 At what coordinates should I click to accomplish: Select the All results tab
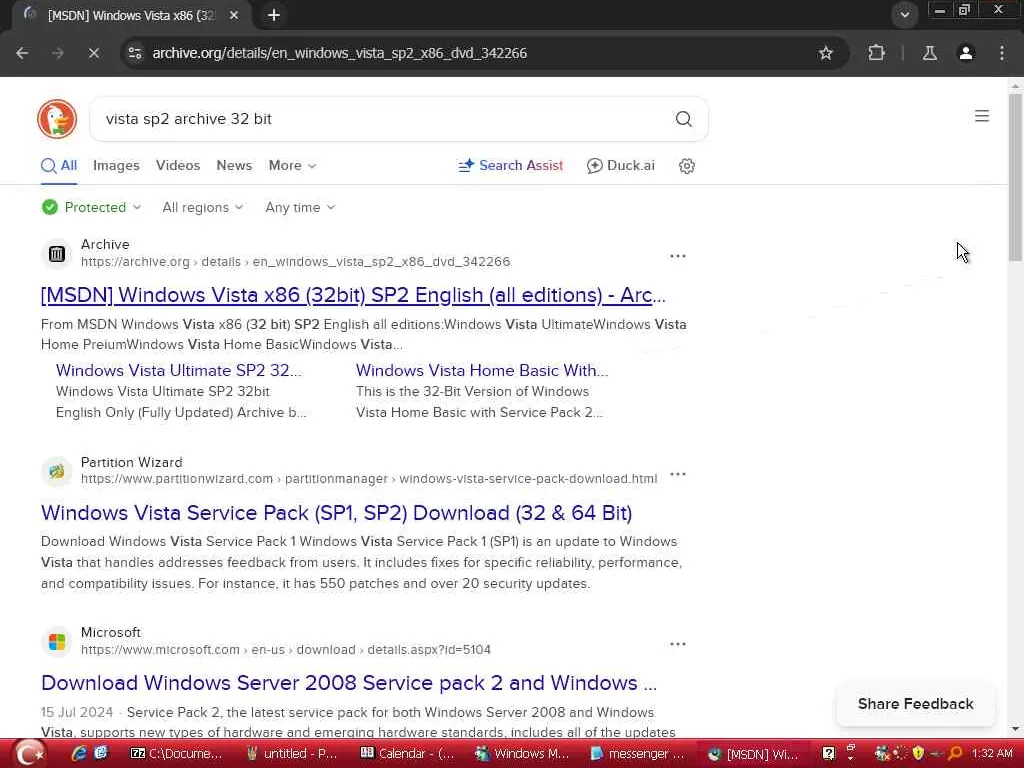tap(59, 166)
